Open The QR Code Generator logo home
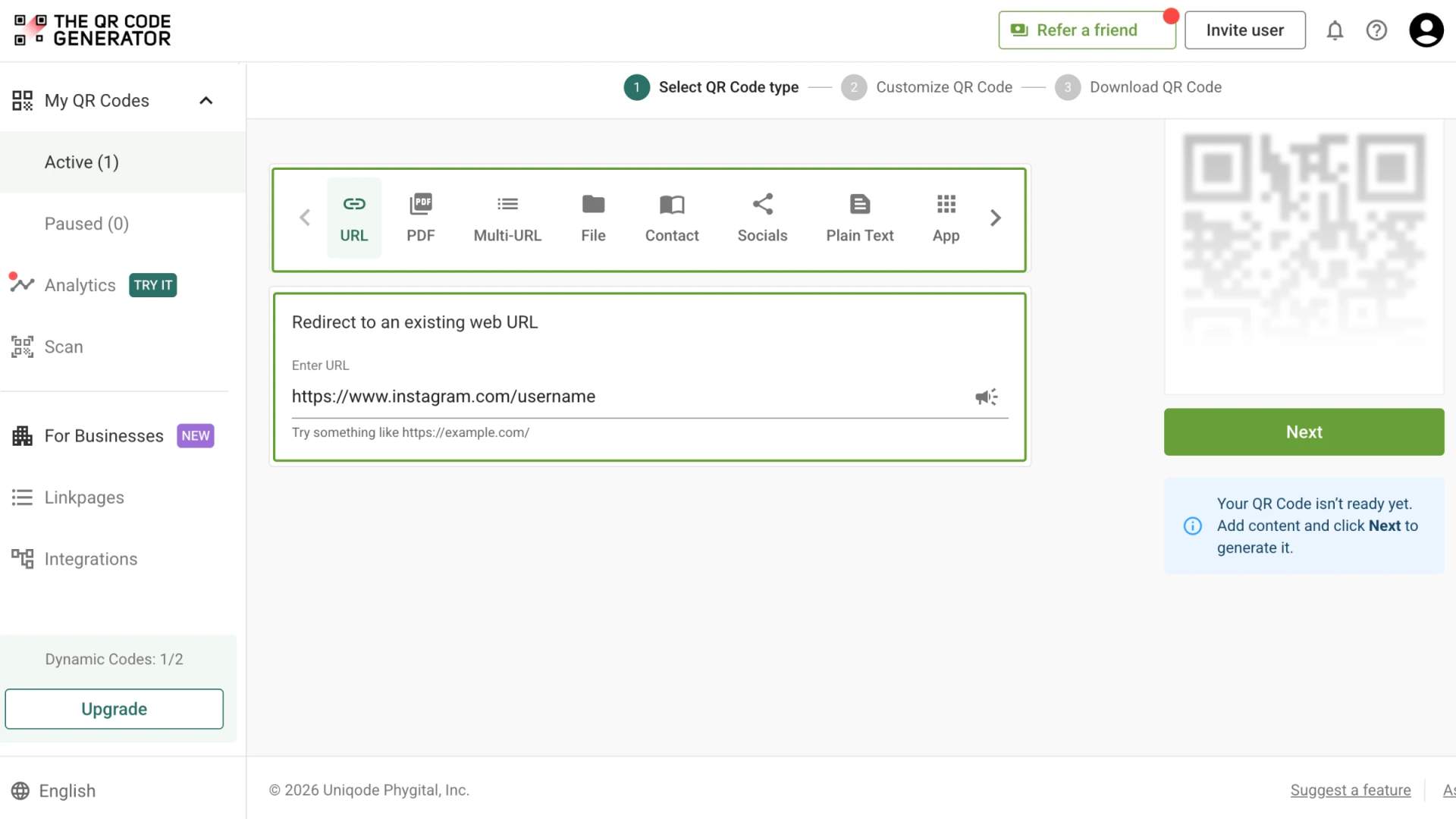Image resolution: width=1456 pixels, height=819 pixels. pos(93,30)
